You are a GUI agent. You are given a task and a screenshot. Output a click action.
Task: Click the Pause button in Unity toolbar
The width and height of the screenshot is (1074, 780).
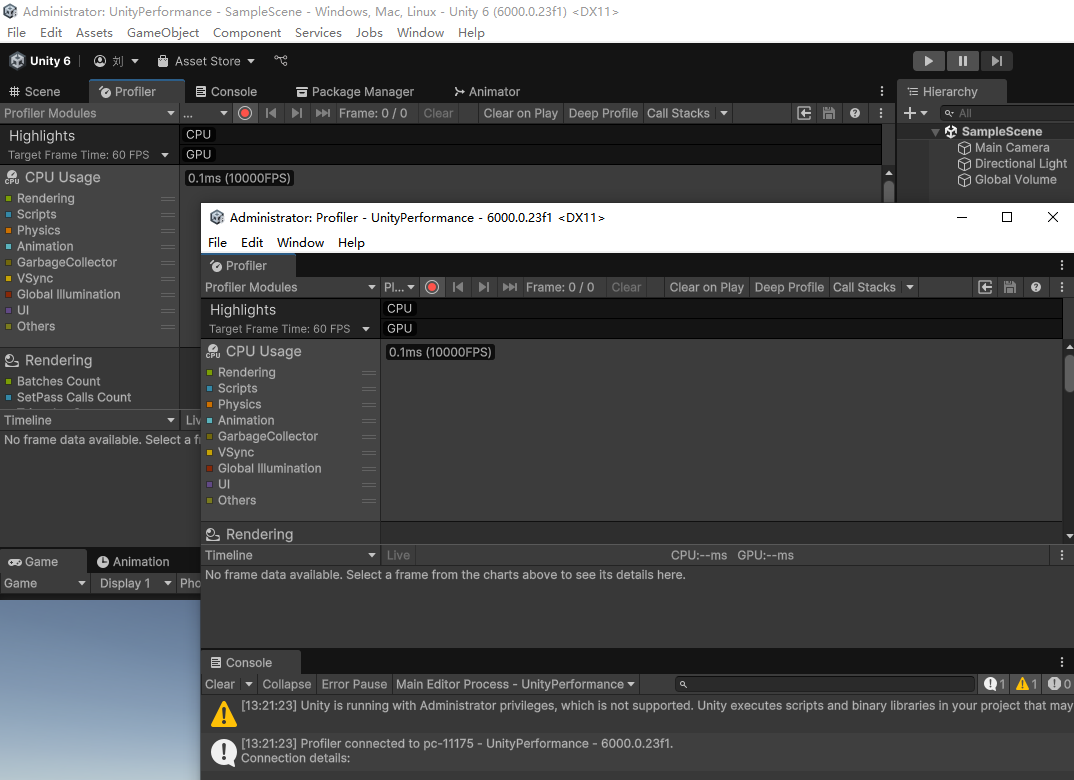tap(962, 61)
